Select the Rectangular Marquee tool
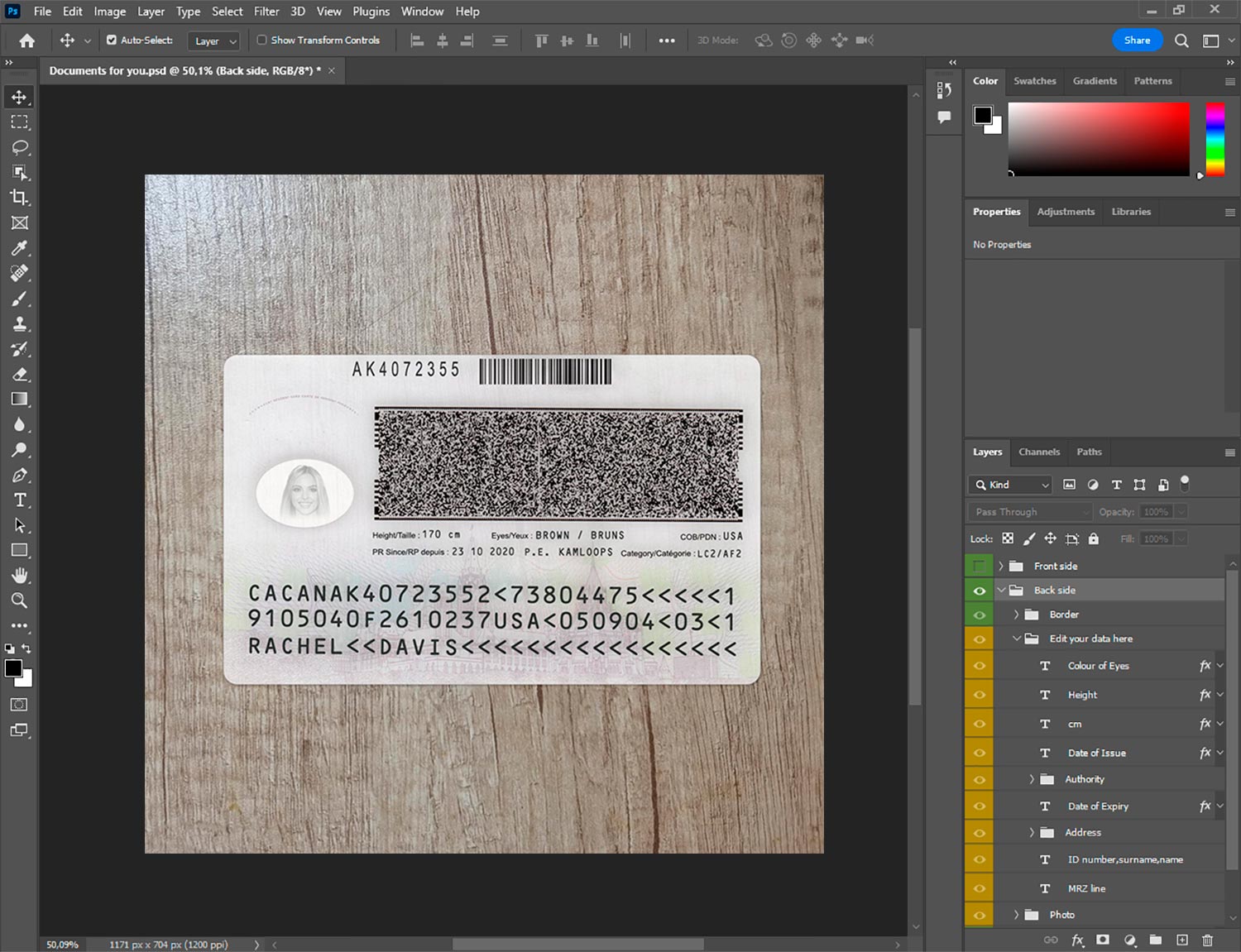Viewport: 1241px width, 952px height. pos(19,122)
